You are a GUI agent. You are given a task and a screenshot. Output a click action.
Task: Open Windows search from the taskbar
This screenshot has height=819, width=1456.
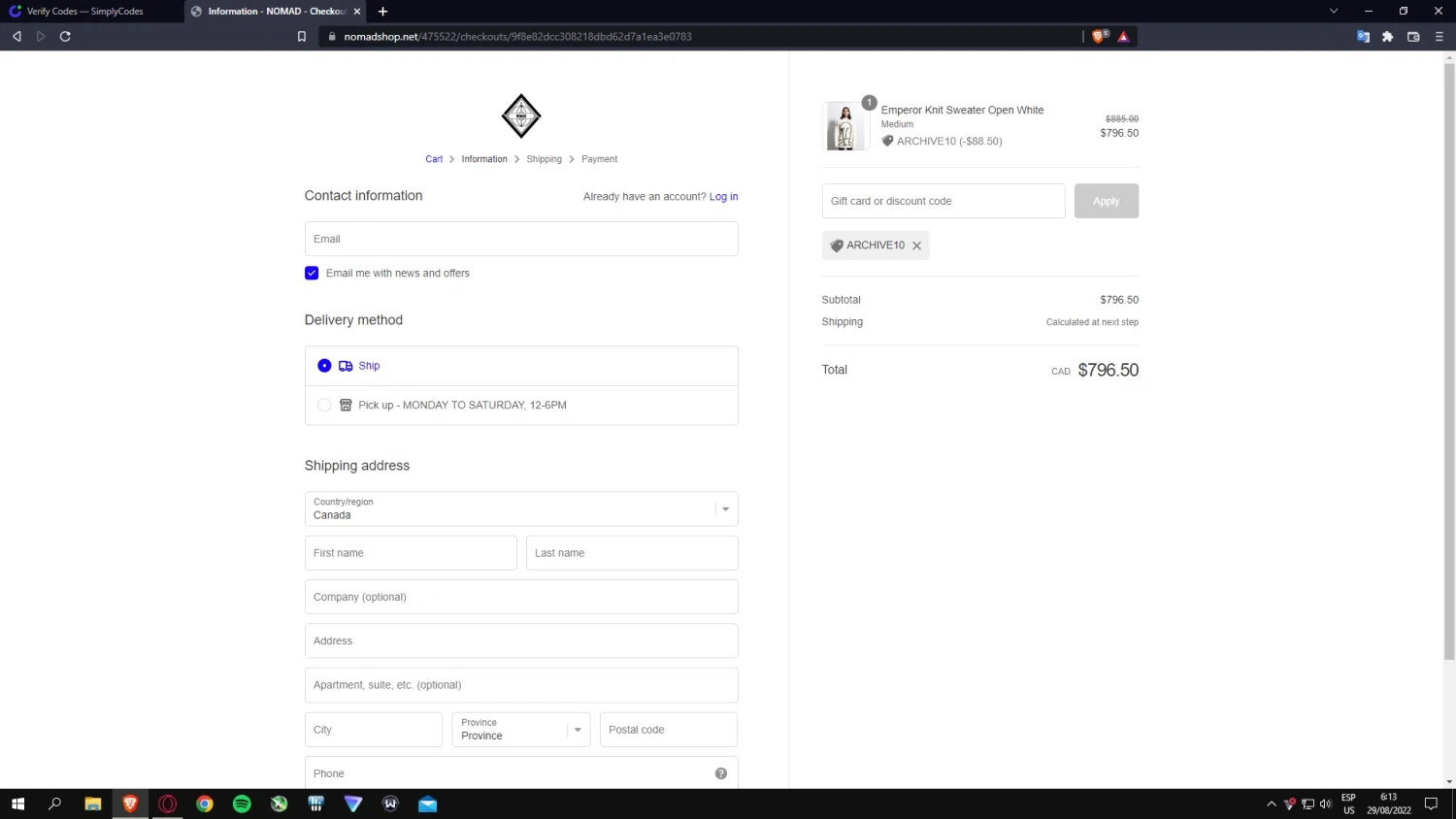(x=55, y=803)
